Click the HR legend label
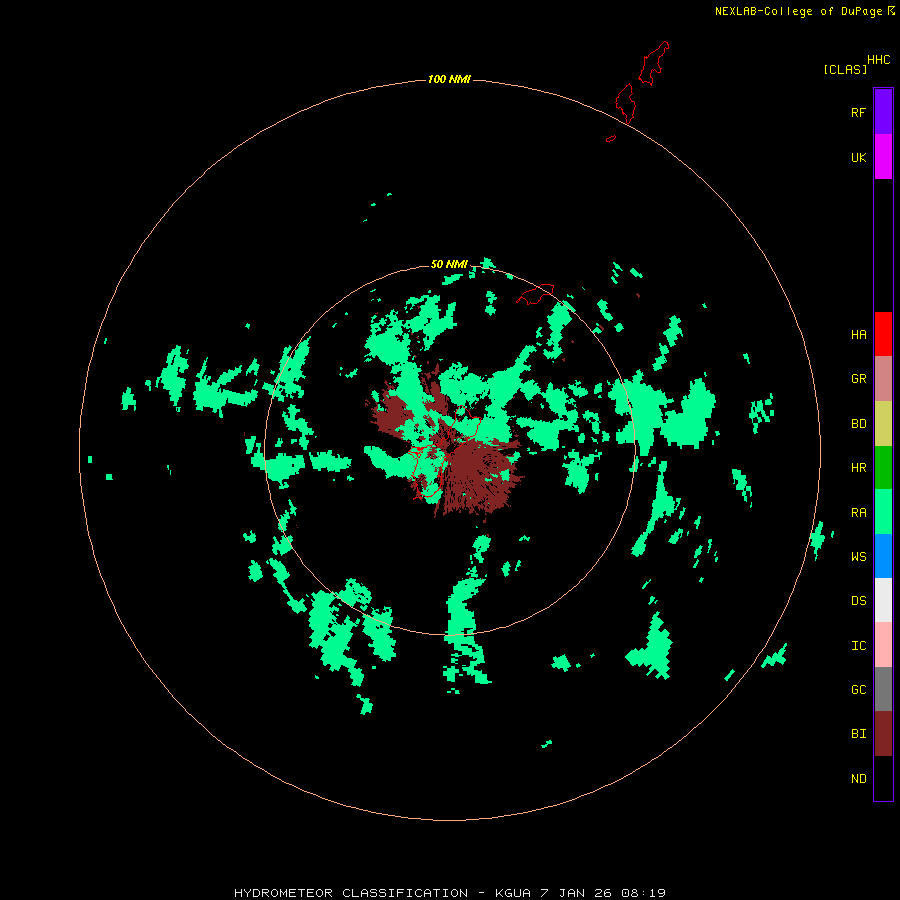This screenshot has height=900, width=900. click(858, 468)
